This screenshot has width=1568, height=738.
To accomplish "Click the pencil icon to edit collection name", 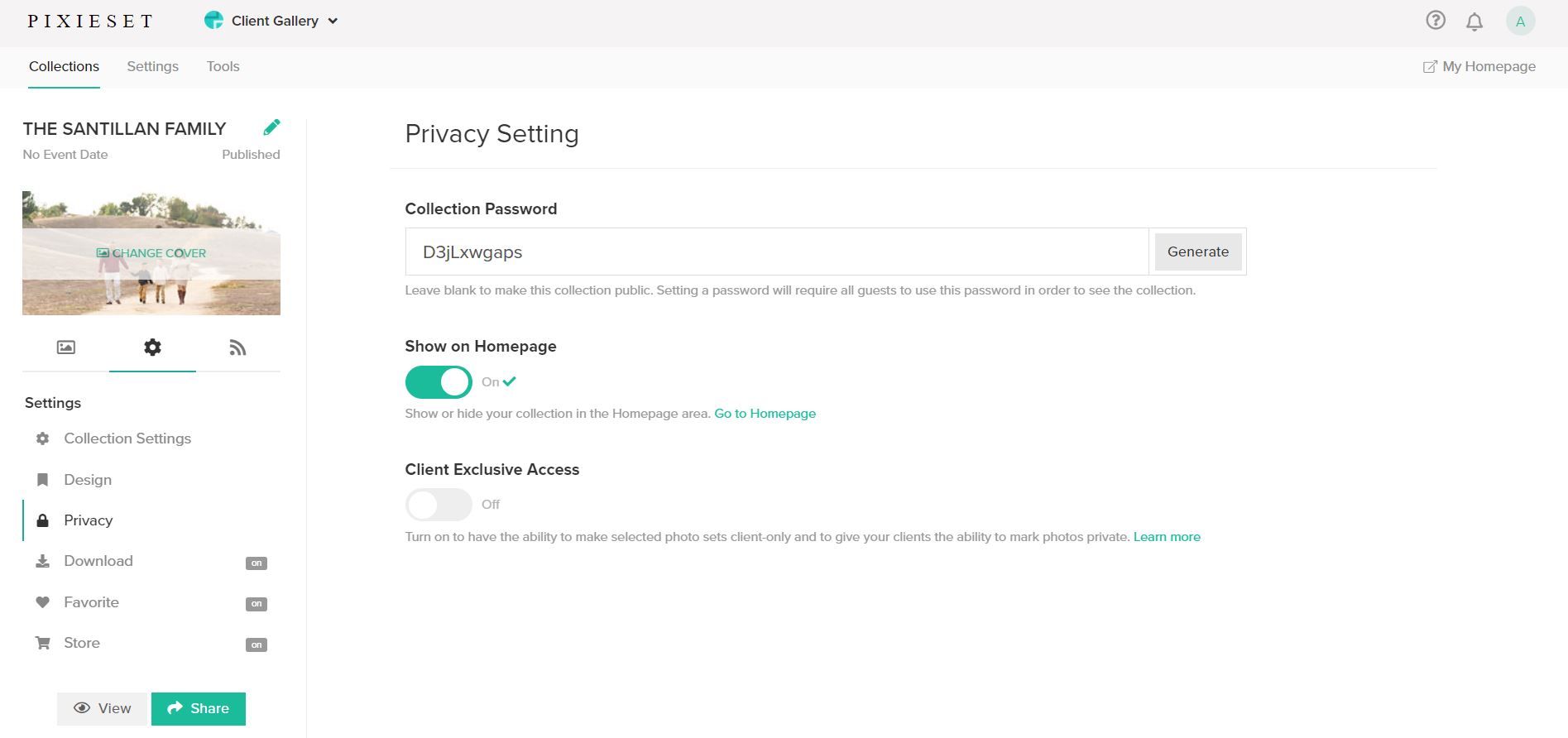I will click(x=271, y=127).
